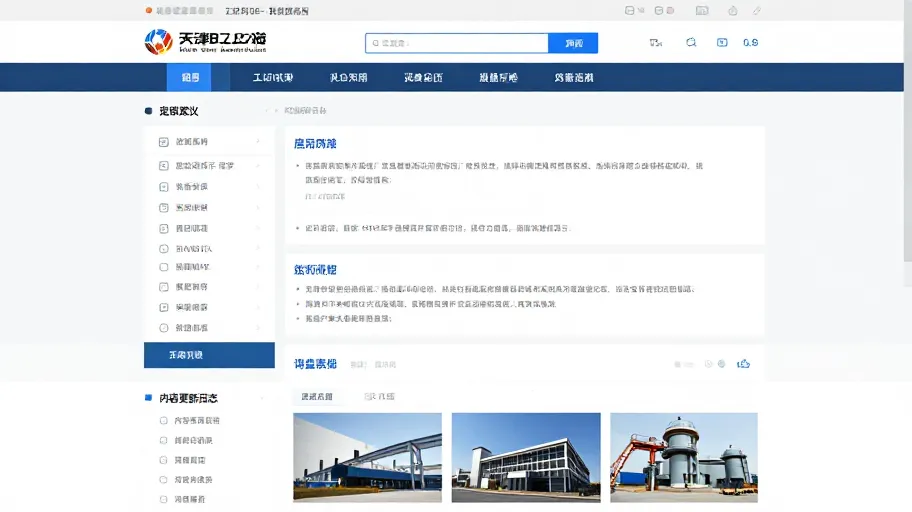
Task: Expand the second sidebar row via its chevron
Action: tap(258, 166)
